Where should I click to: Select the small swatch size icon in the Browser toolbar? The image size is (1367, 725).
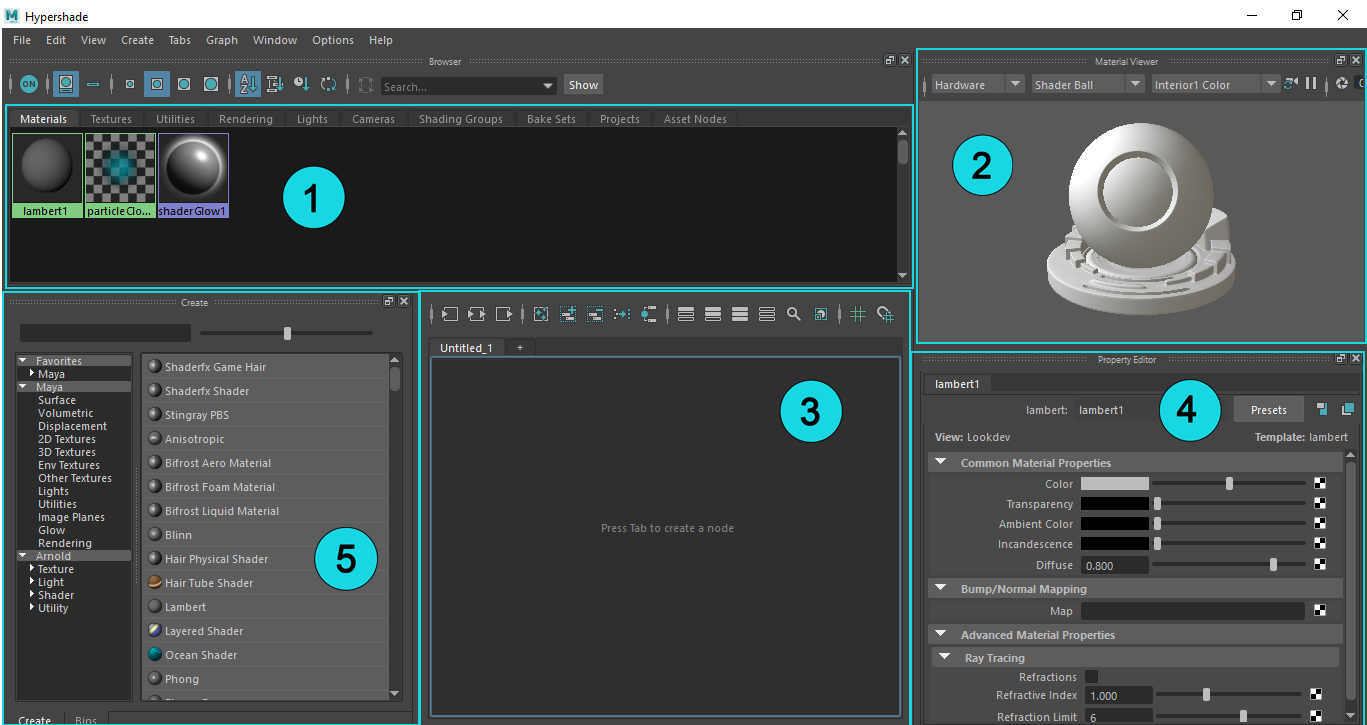pos(130,85)
